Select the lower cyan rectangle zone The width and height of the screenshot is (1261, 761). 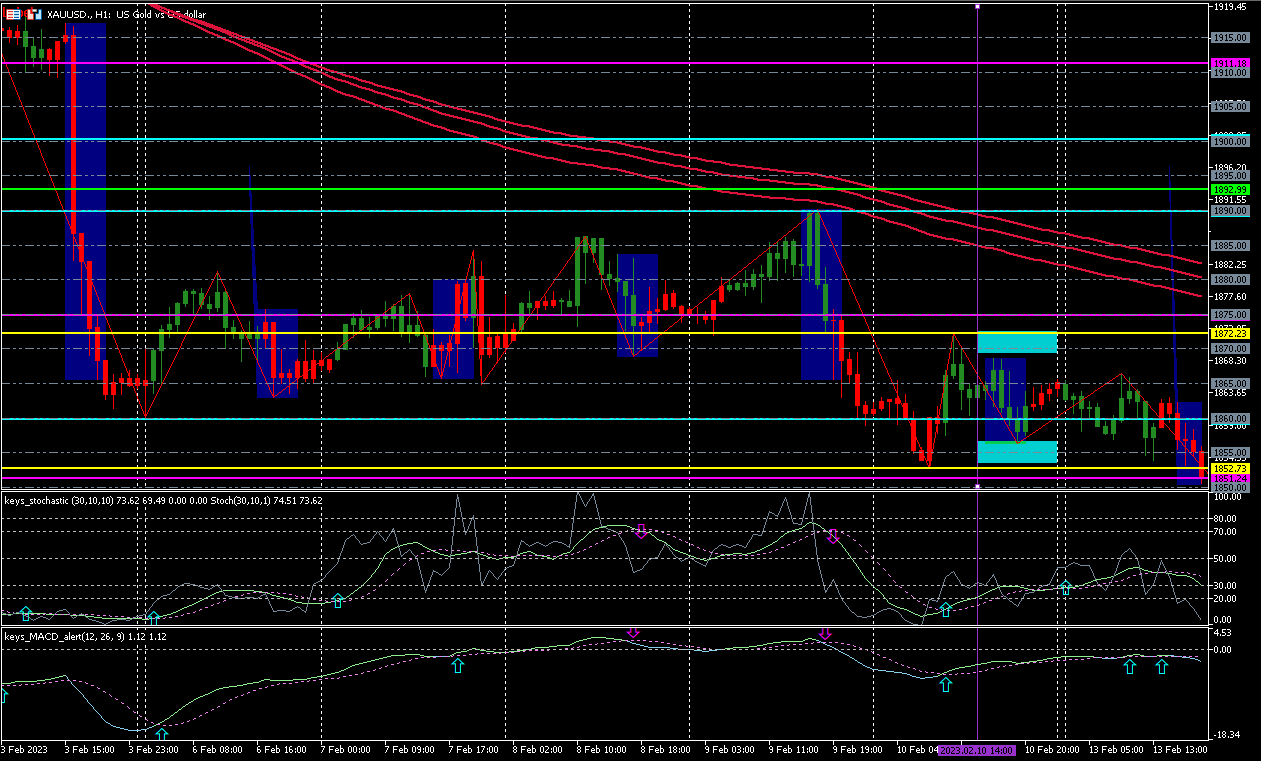[x=1017, y=451]
